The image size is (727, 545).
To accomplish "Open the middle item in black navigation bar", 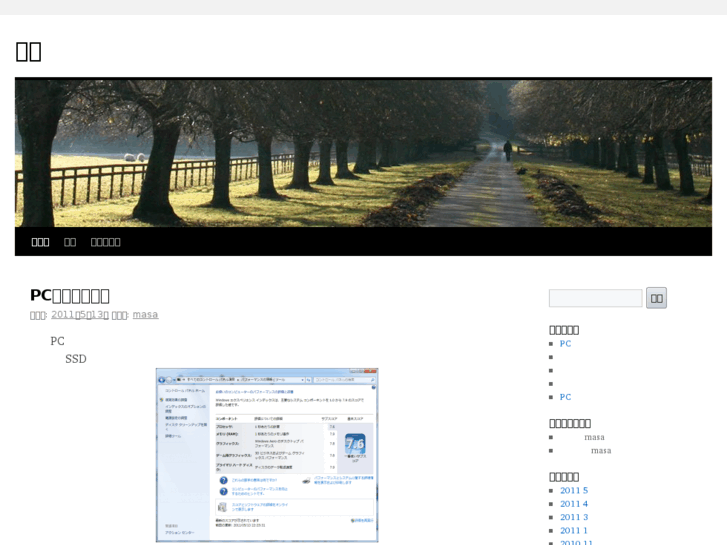I will coord(70,242).
